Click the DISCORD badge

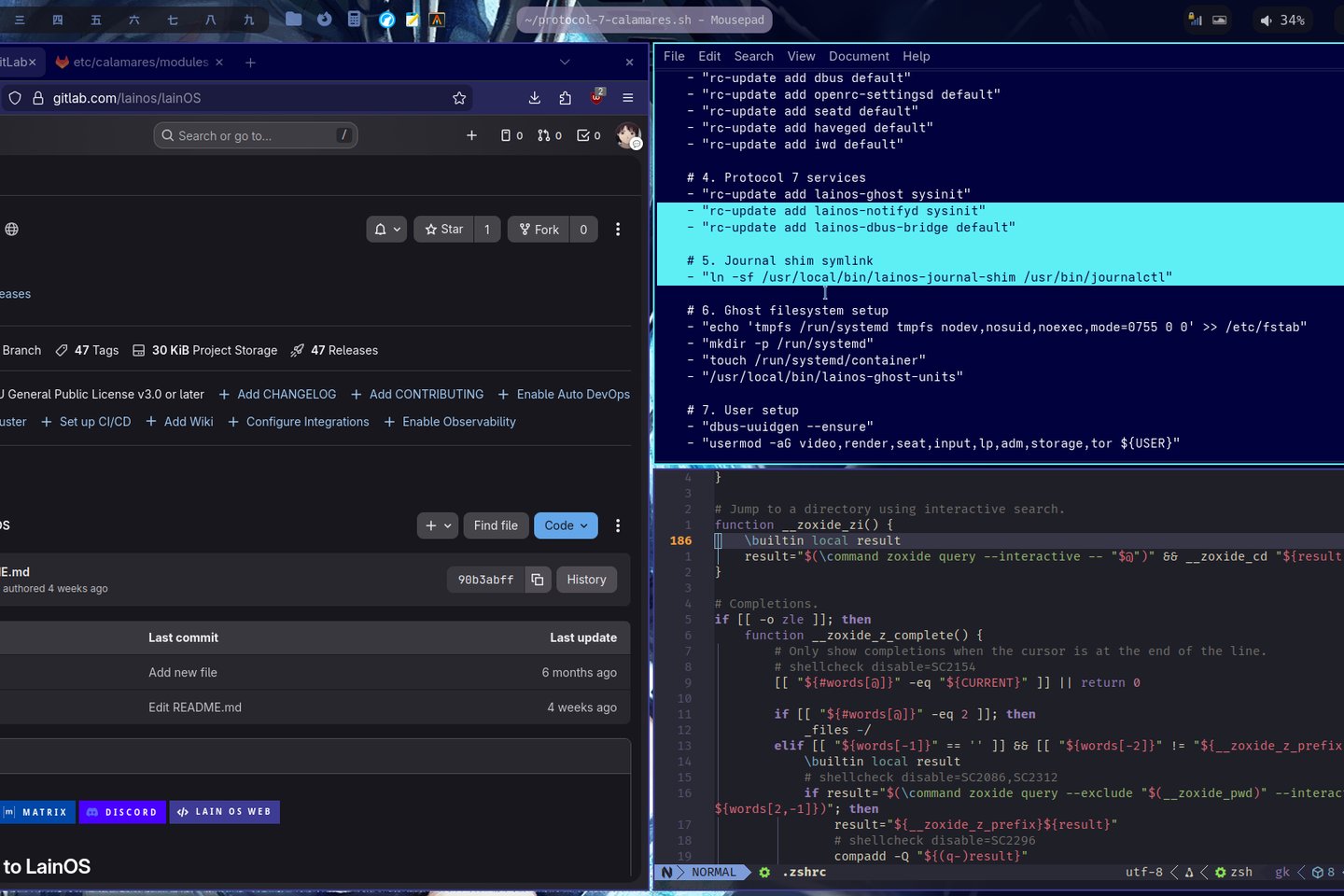coord(122,812)
